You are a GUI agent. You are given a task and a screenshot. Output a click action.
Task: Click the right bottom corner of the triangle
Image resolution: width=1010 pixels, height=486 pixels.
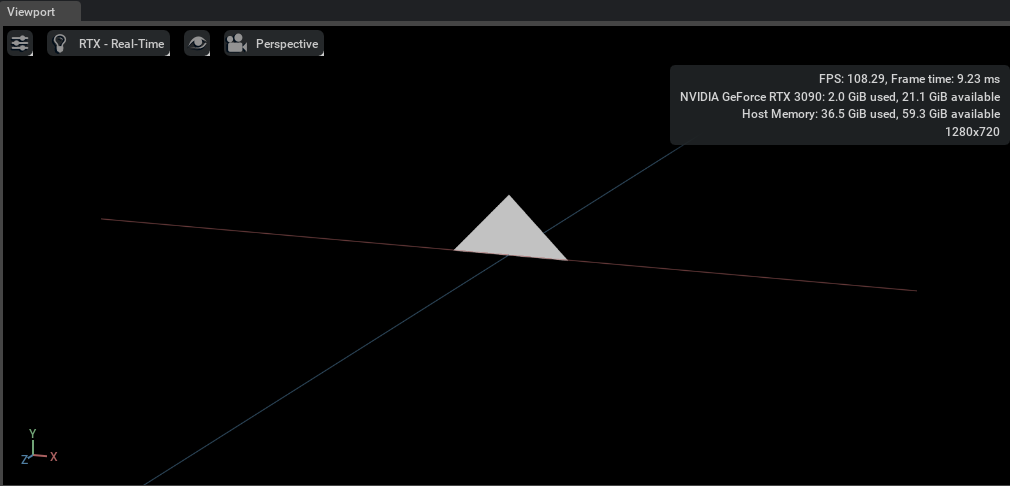tap(564, 258)
